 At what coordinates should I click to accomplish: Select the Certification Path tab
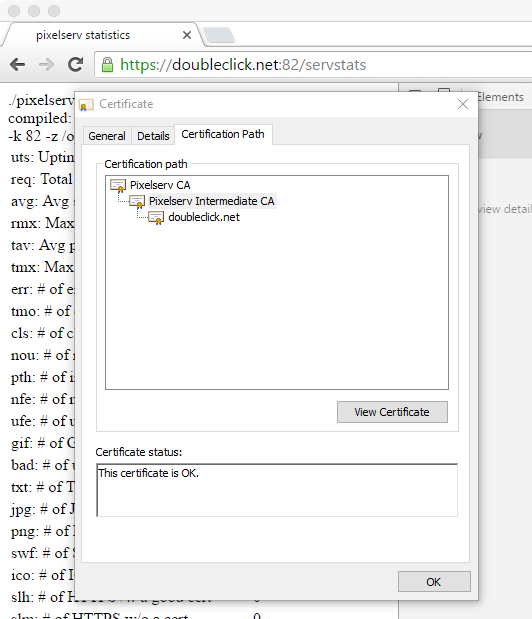point(223,134)
